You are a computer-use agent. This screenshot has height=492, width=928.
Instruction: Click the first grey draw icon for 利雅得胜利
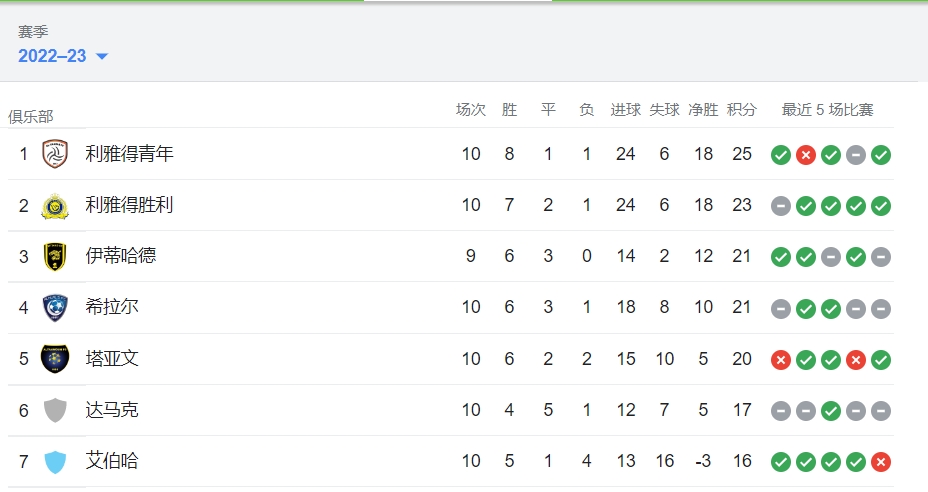tap(781, 206)
